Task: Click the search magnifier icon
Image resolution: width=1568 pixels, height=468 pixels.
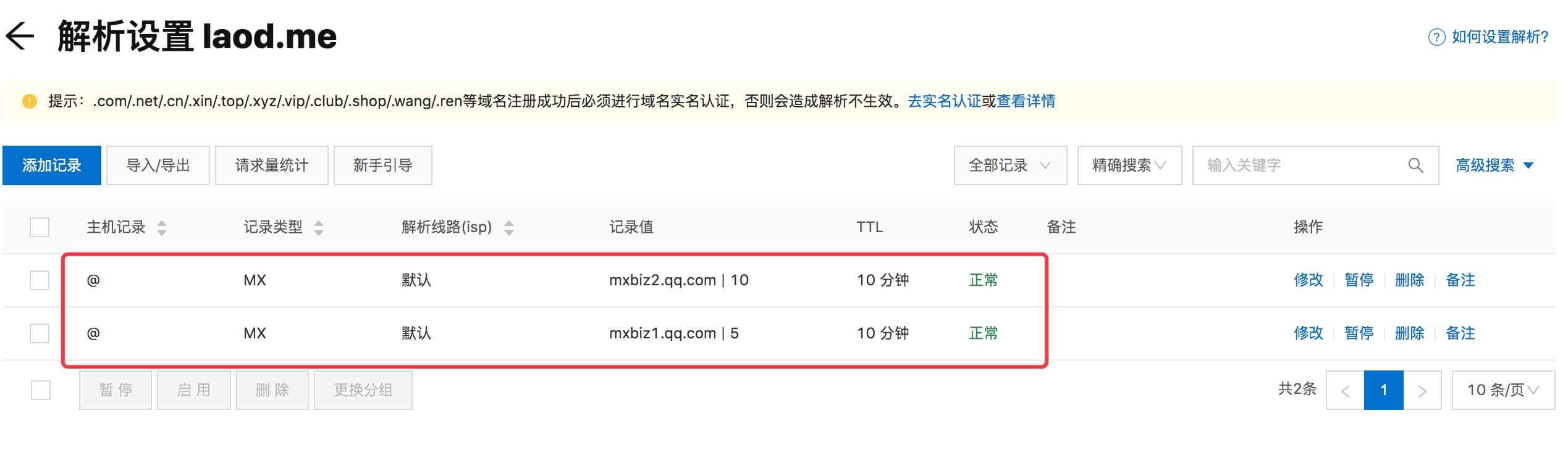Action: coord(1415,165)
